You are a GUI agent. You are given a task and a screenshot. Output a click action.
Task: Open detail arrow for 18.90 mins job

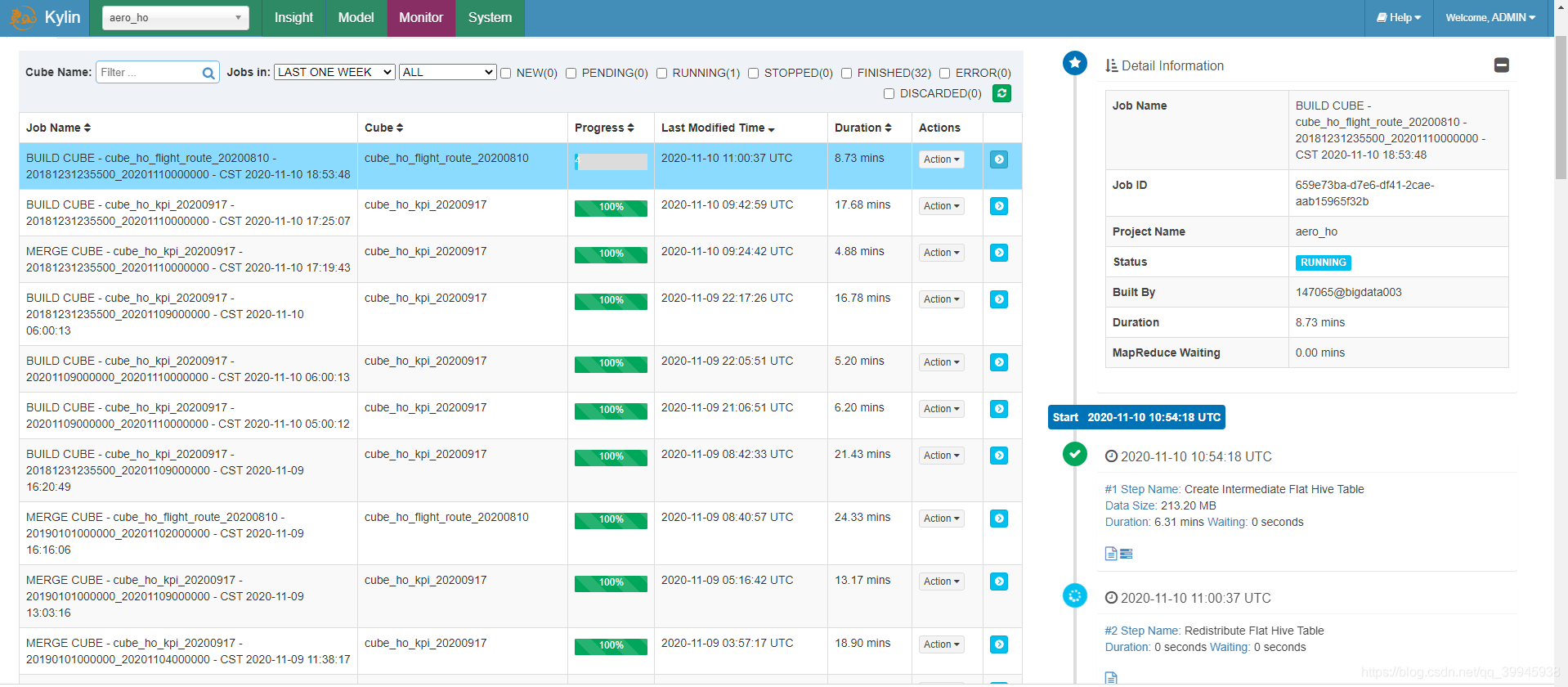coord(999,644)
